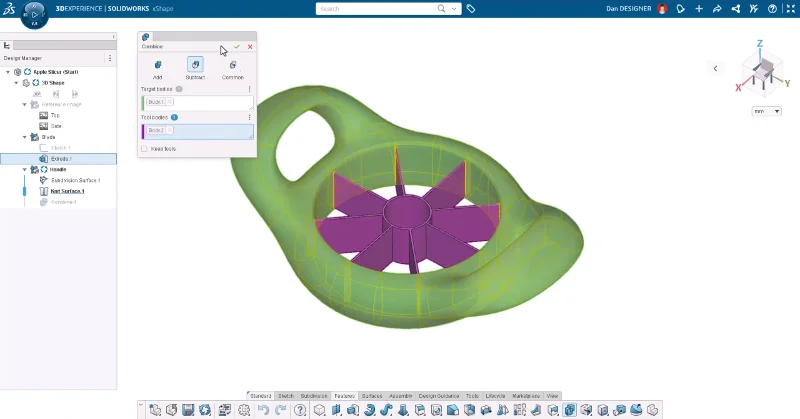Select the Subtract operation
The width and height of the screenshot is (800, 419).
click(x=195, y=66)
